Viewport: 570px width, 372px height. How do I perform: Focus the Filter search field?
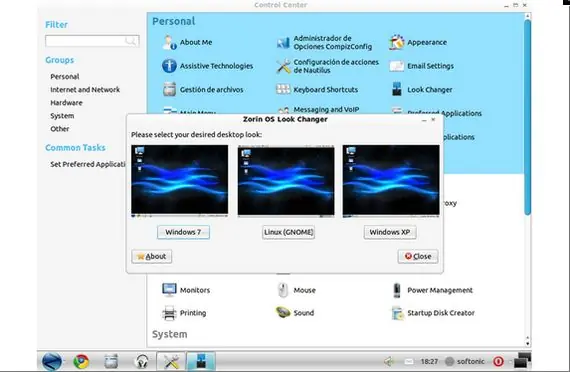tap(92, 41)
